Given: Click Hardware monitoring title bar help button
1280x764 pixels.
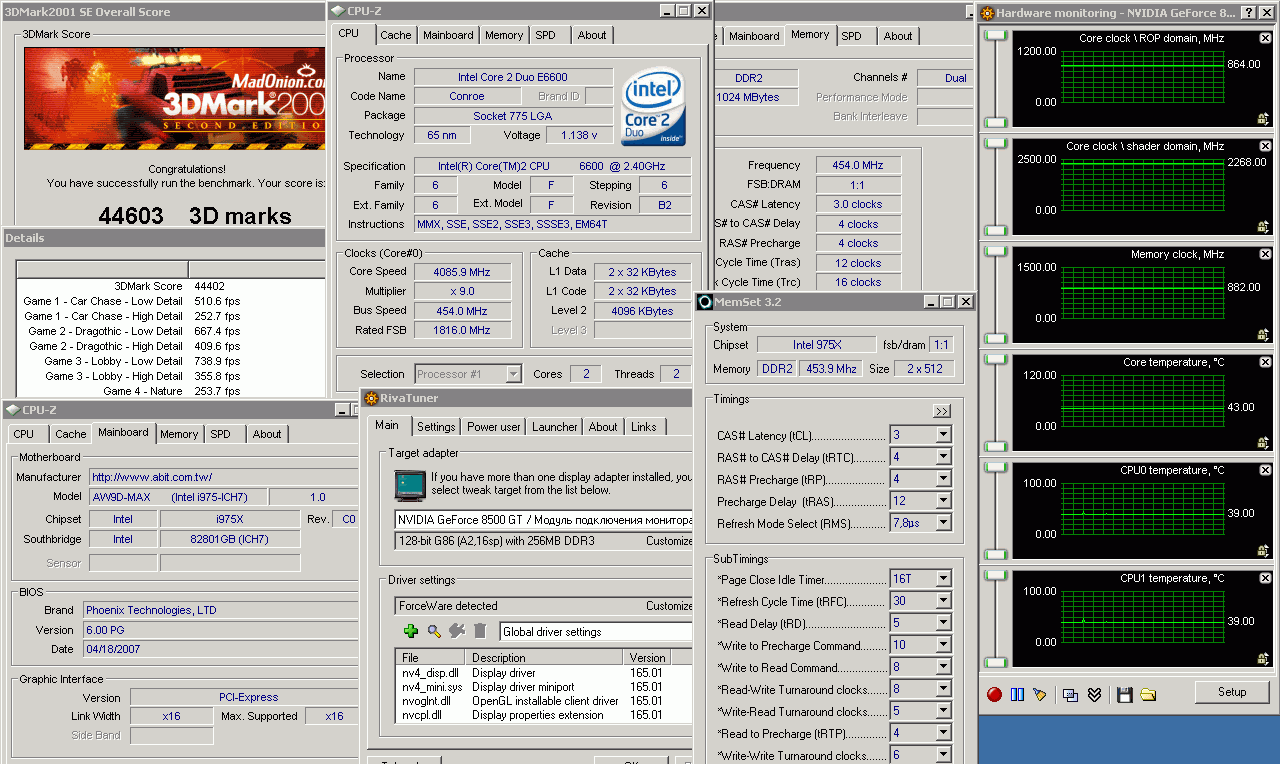Looking at the screenshot, I should coord(1249,13).
